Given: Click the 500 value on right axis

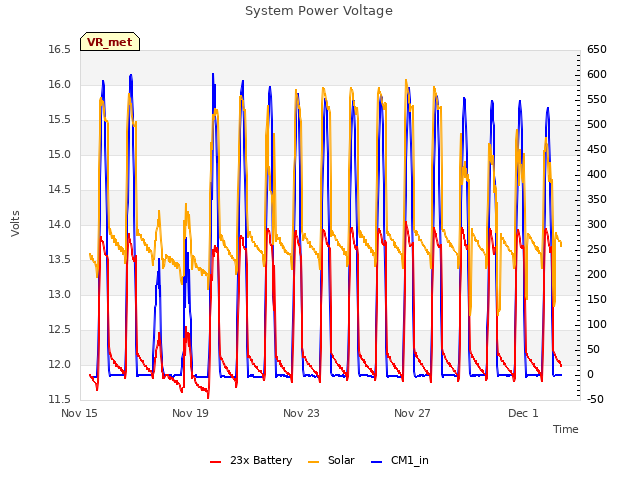Looking at the screenshot, I should [x=597, y=124].
